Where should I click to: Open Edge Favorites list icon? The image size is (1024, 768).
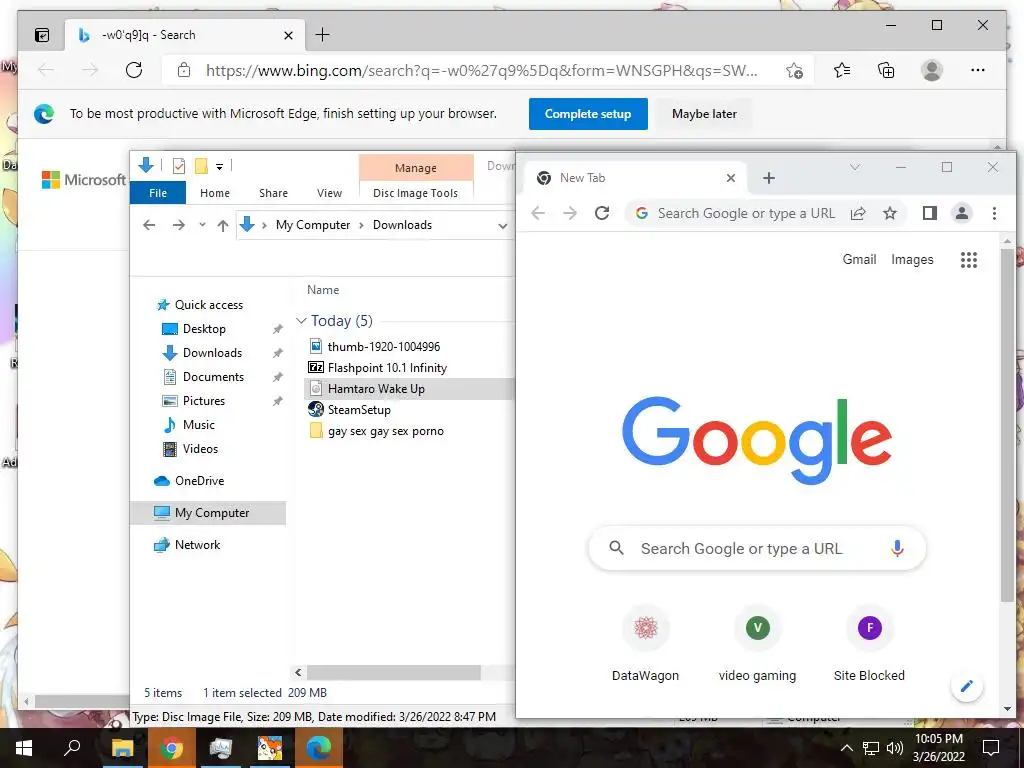pos(842,70)
